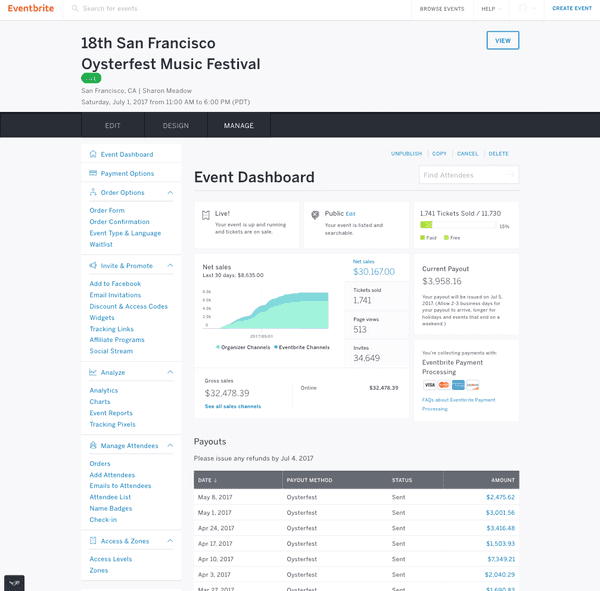Click the Discover card icon
This screenshot has height=591, width=600.
coord(473,385)
